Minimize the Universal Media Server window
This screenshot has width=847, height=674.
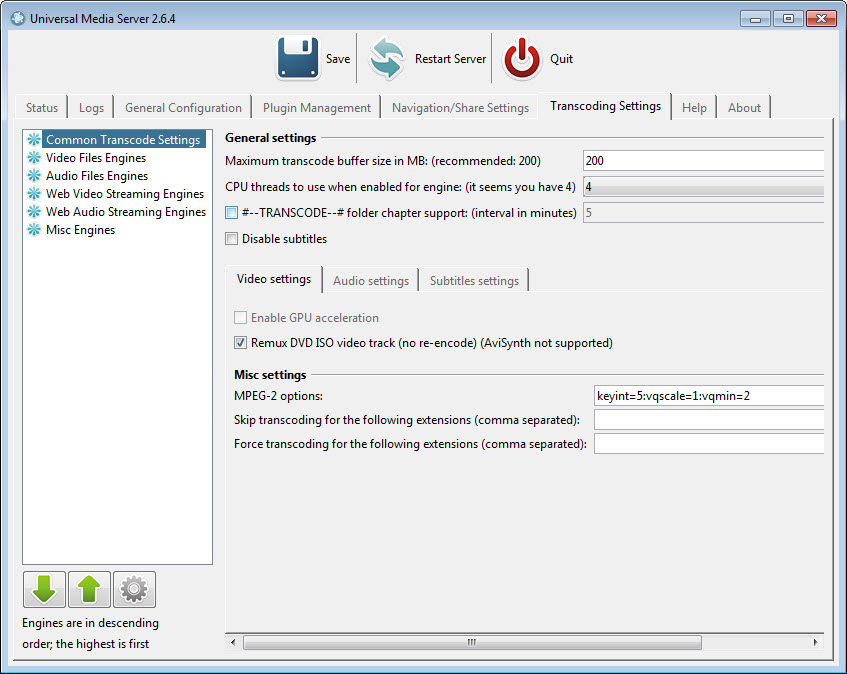[755, 19]
